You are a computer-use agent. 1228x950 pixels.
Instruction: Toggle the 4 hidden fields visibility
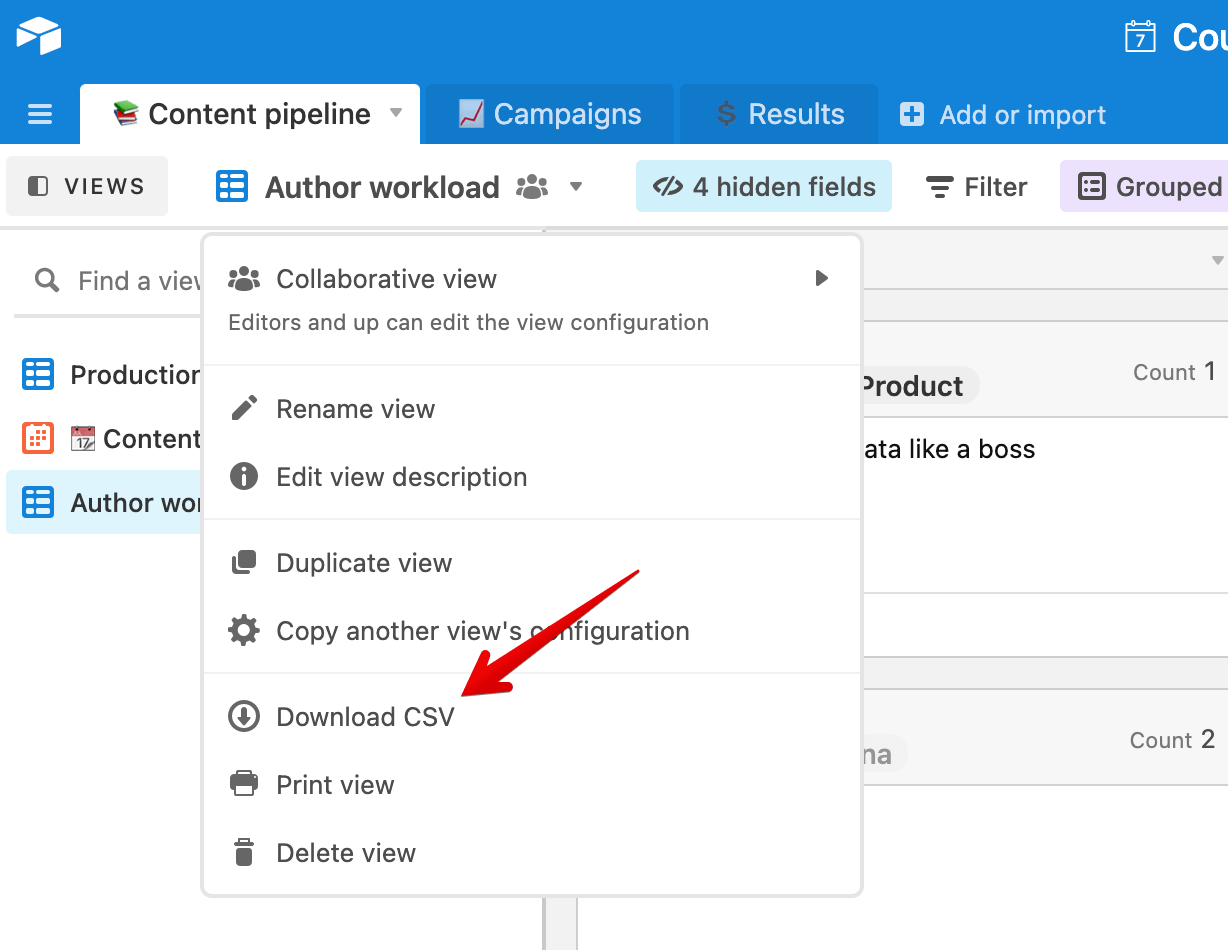[x=763, y=186]
